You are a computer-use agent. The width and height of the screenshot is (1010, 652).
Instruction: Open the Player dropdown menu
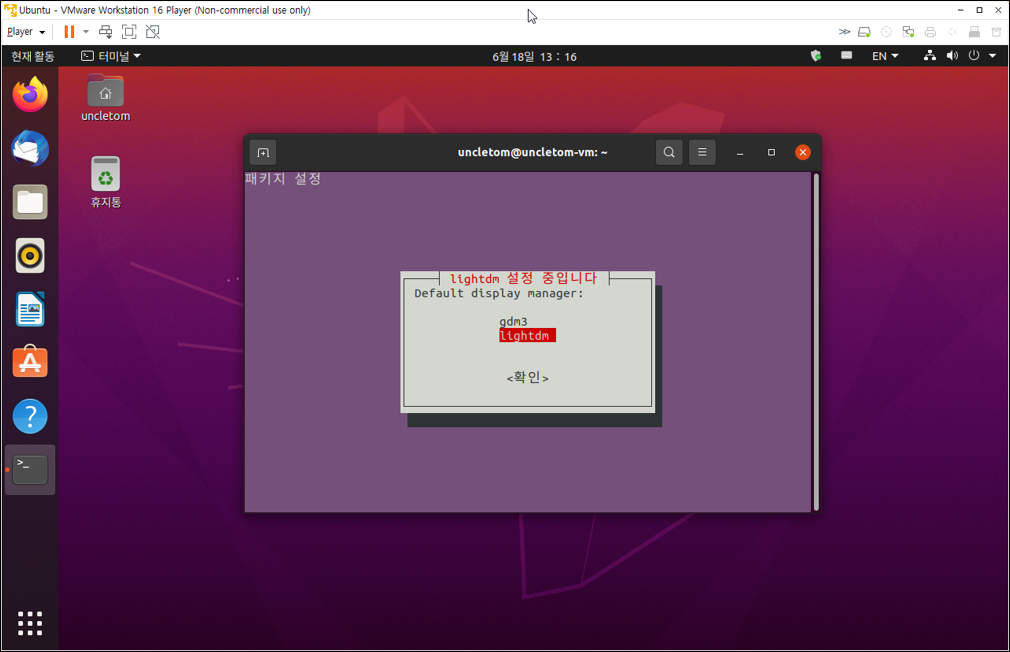26,32
